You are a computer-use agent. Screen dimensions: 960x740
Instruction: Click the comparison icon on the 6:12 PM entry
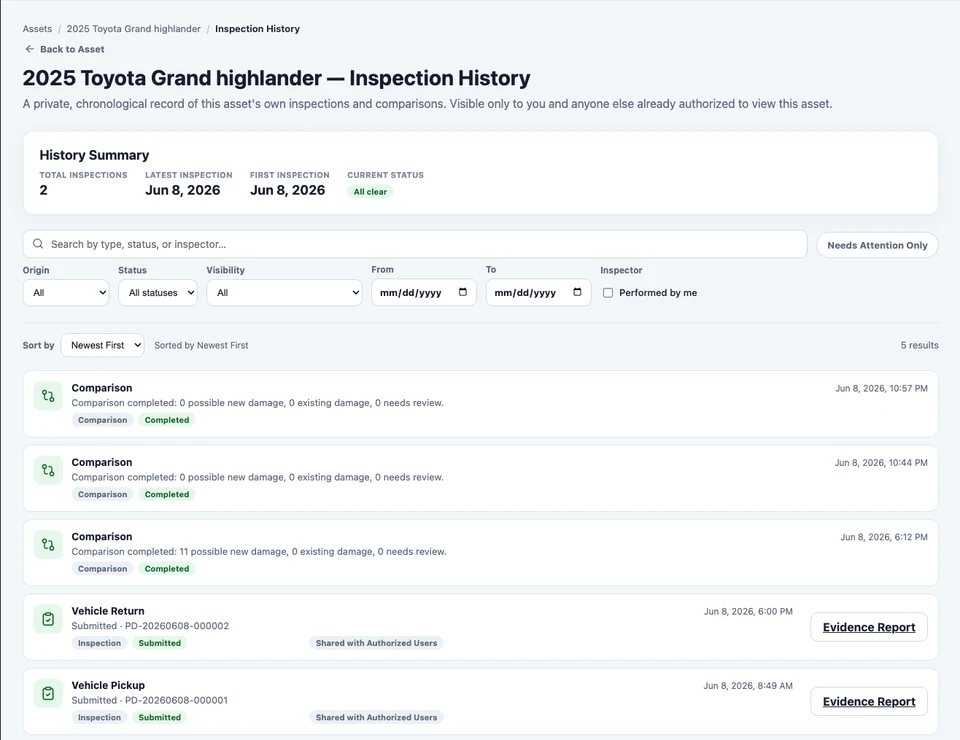[48, 545]
